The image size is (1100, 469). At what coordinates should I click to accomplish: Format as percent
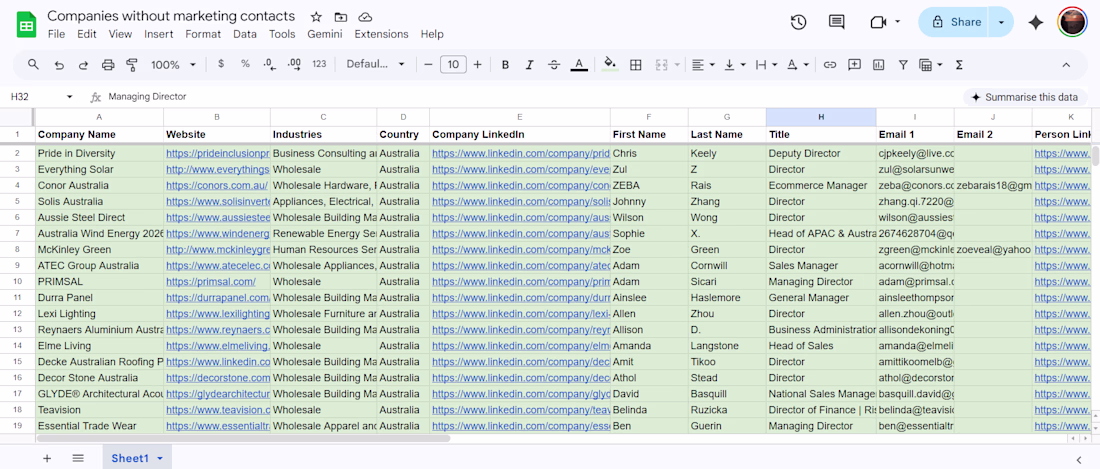(246, 64)
